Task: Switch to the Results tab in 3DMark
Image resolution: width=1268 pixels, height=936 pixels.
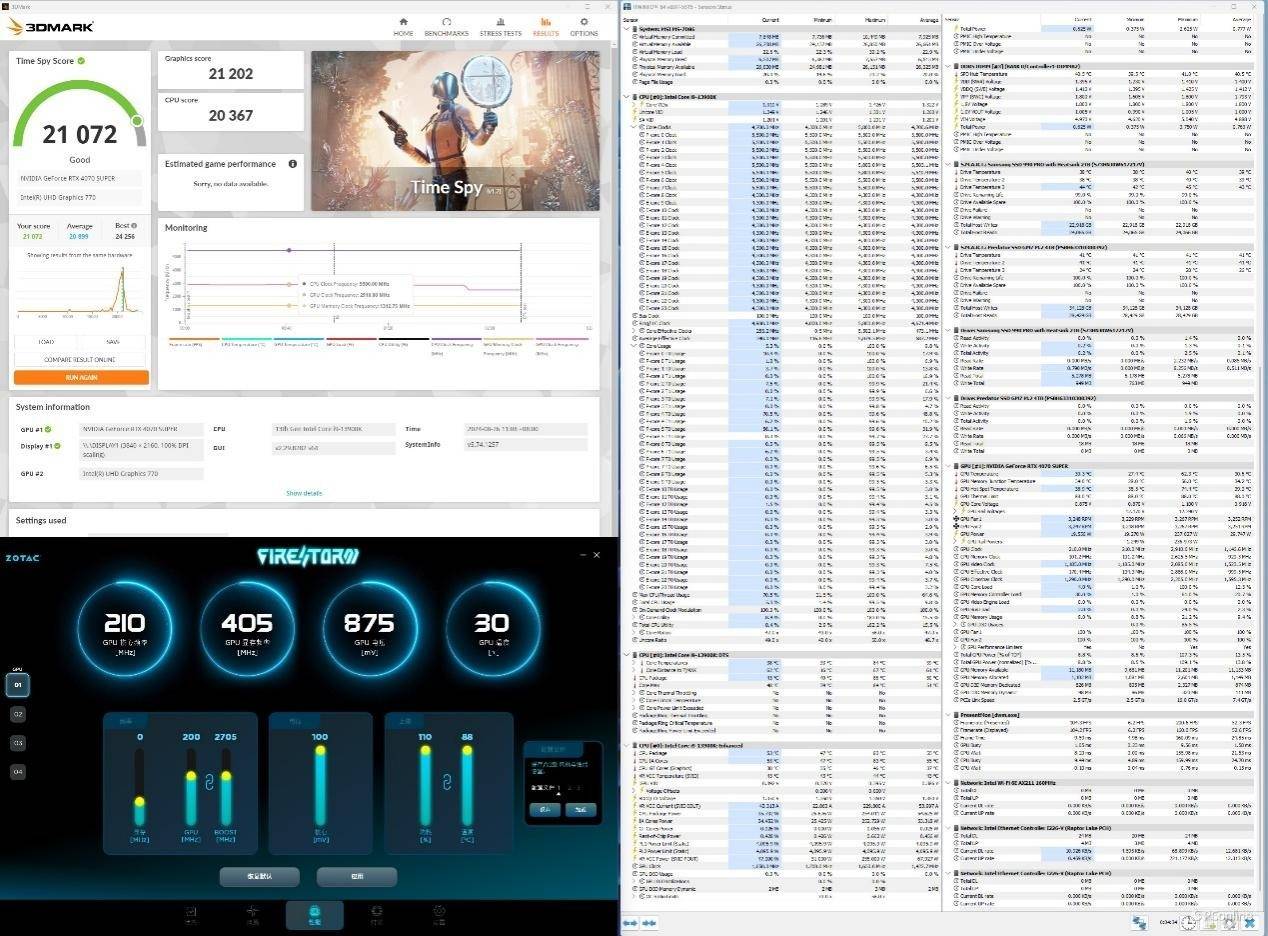Action: pyautogui.click(x=545, y=26)
